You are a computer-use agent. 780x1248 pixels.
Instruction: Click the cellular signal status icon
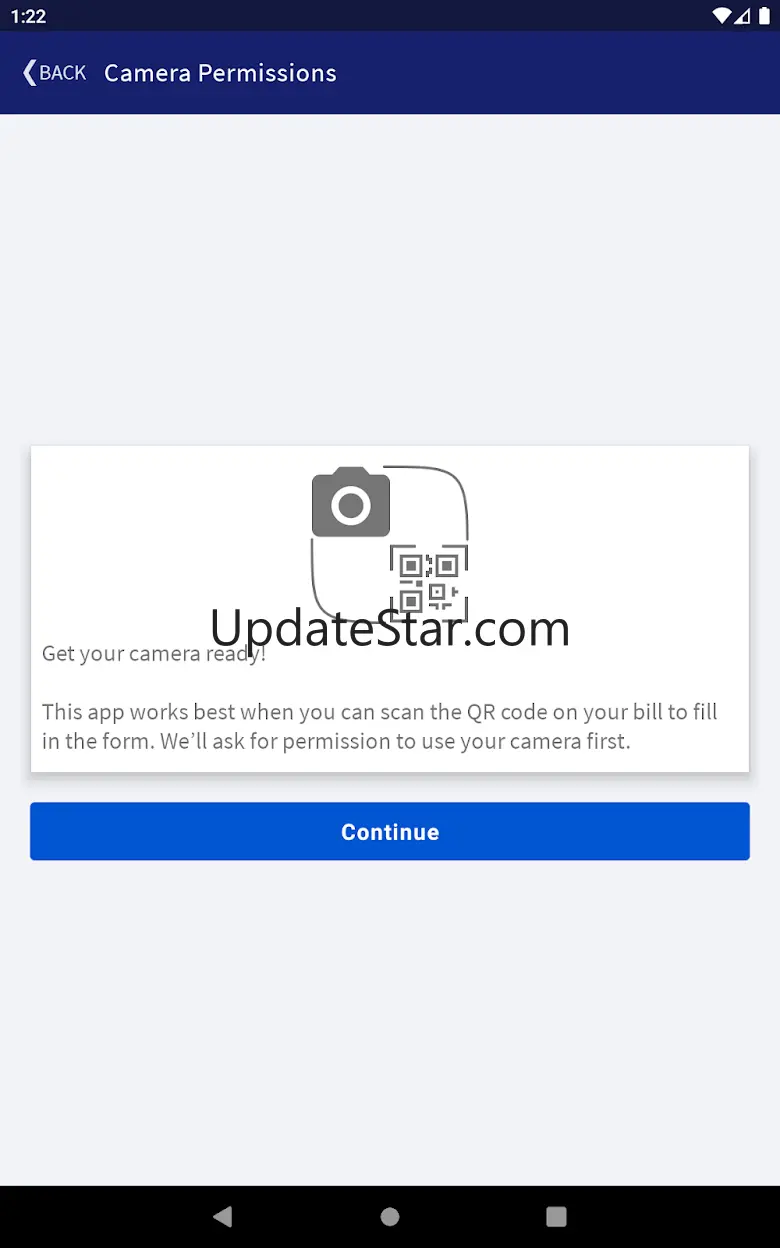coord(742,16)
